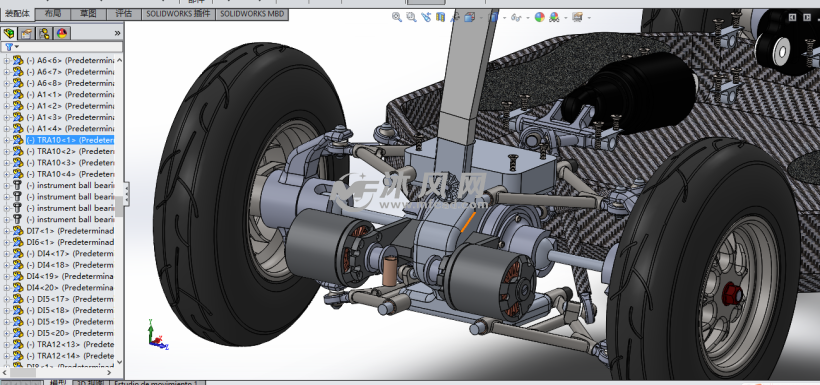Click the Previous View icon
Image resolution: width=820 pixels, height=385 pixels.
click(x=426, y=17)
